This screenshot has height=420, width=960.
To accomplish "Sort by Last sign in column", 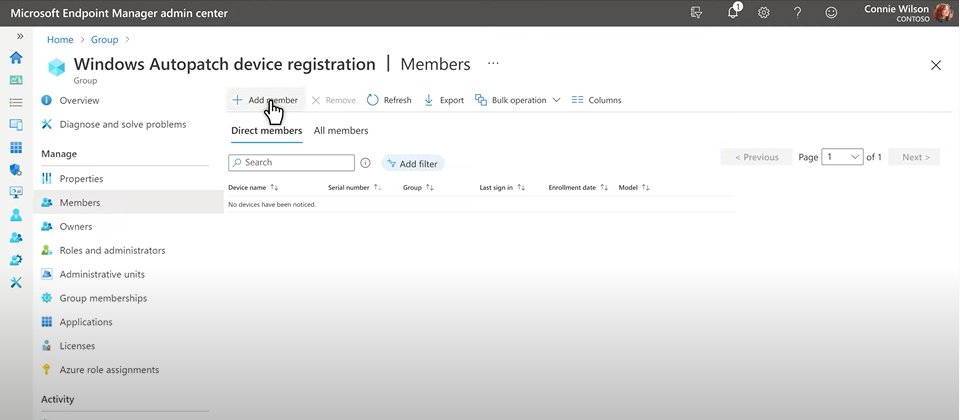I will (x=502, y=187).
